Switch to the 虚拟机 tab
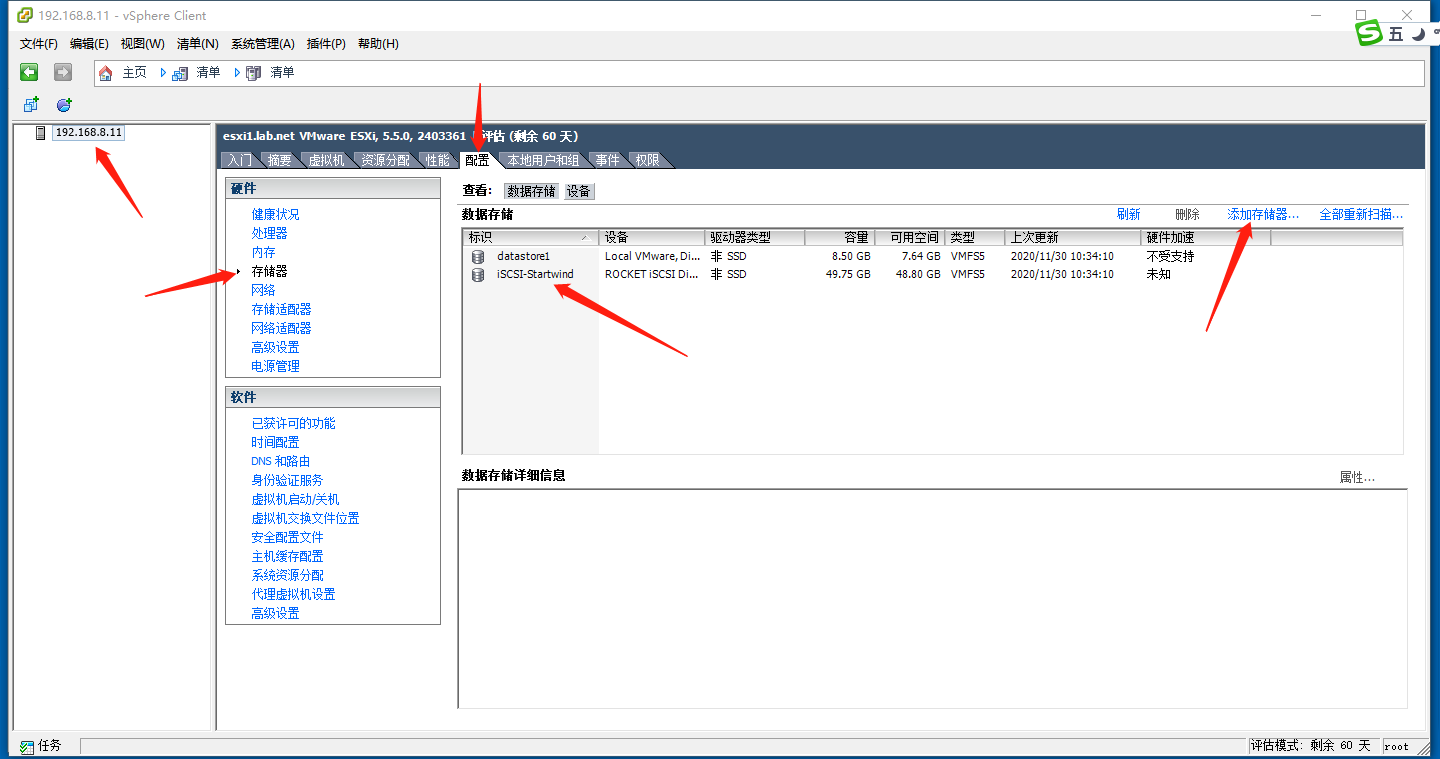Viewport: 1440px width, 759px height. click(x=326, y=160)
